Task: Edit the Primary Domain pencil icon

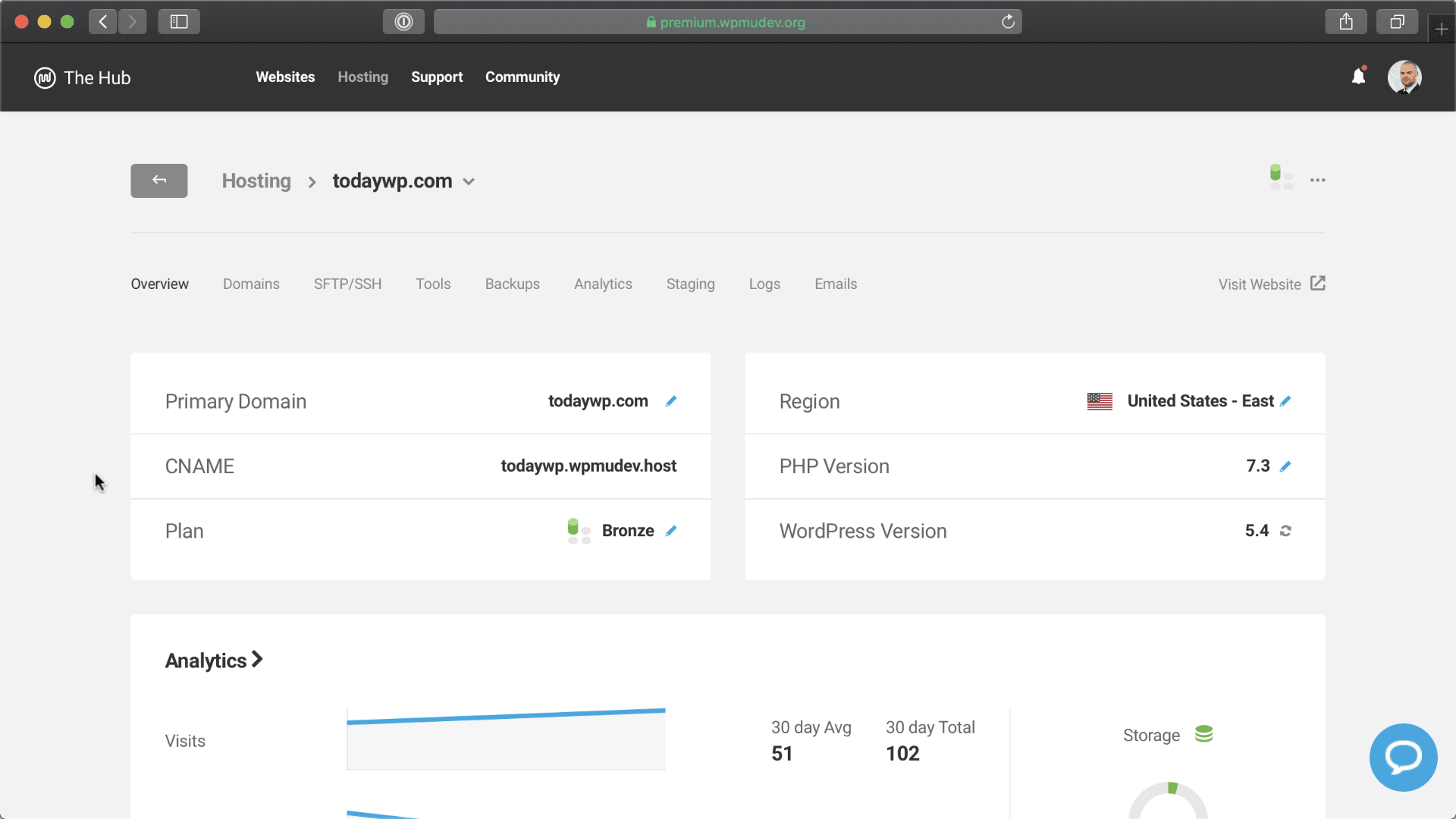Action: tap(671, 401)
